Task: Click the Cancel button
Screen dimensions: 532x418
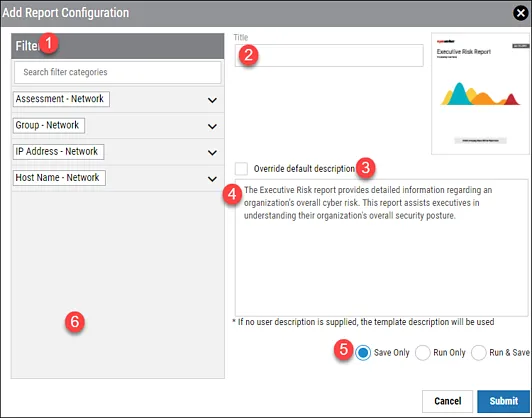Action: tap(448, 401)
